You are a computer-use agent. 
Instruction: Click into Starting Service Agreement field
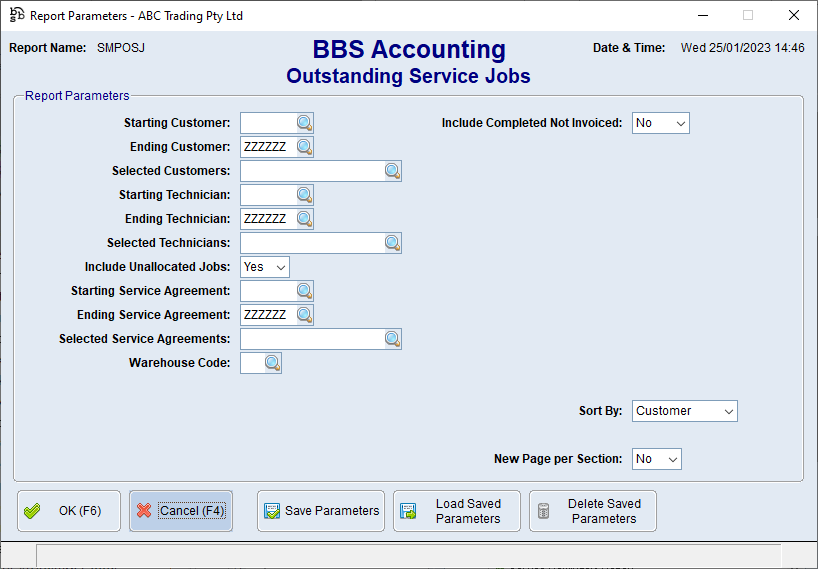[269, 291]
